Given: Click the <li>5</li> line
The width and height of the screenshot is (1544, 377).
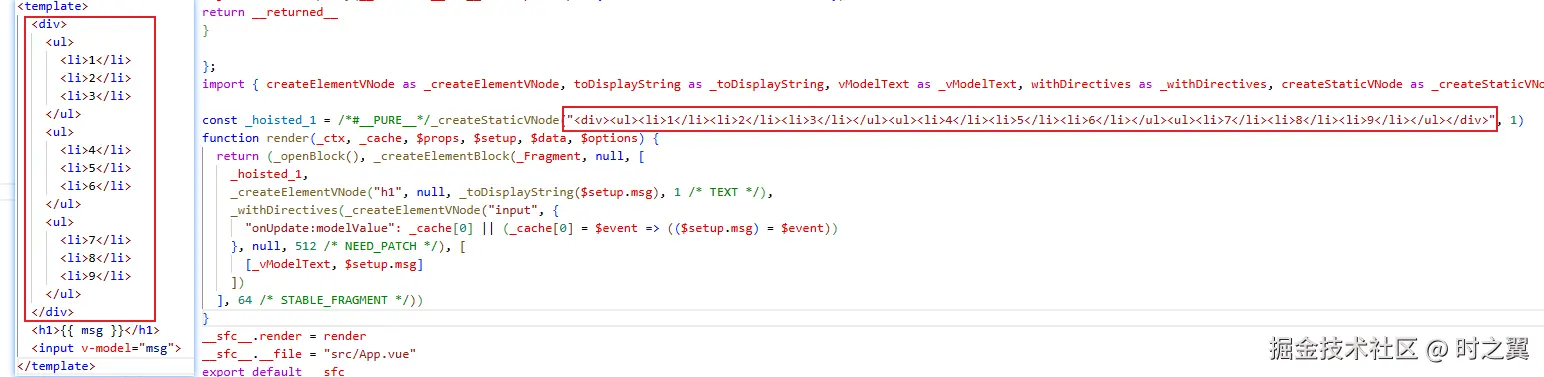Looking at the screenshot, I should tap(95, 168).
